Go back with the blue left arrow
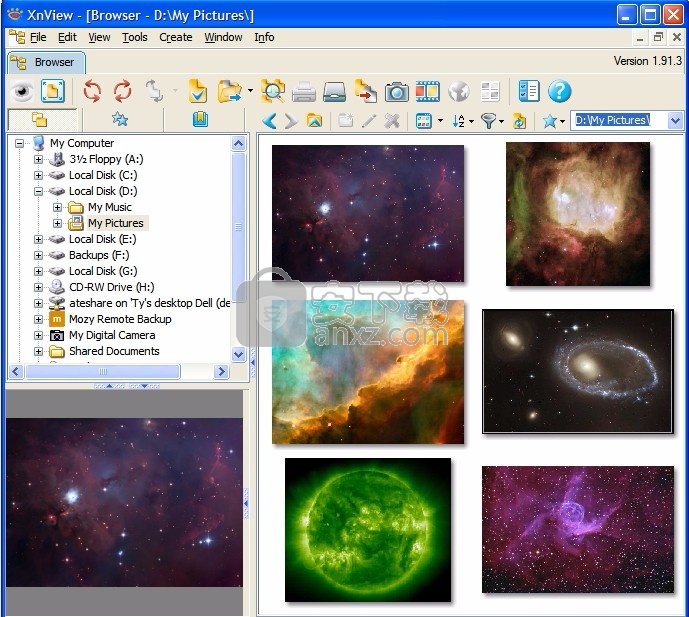The image size is (689, 617). 269,120
